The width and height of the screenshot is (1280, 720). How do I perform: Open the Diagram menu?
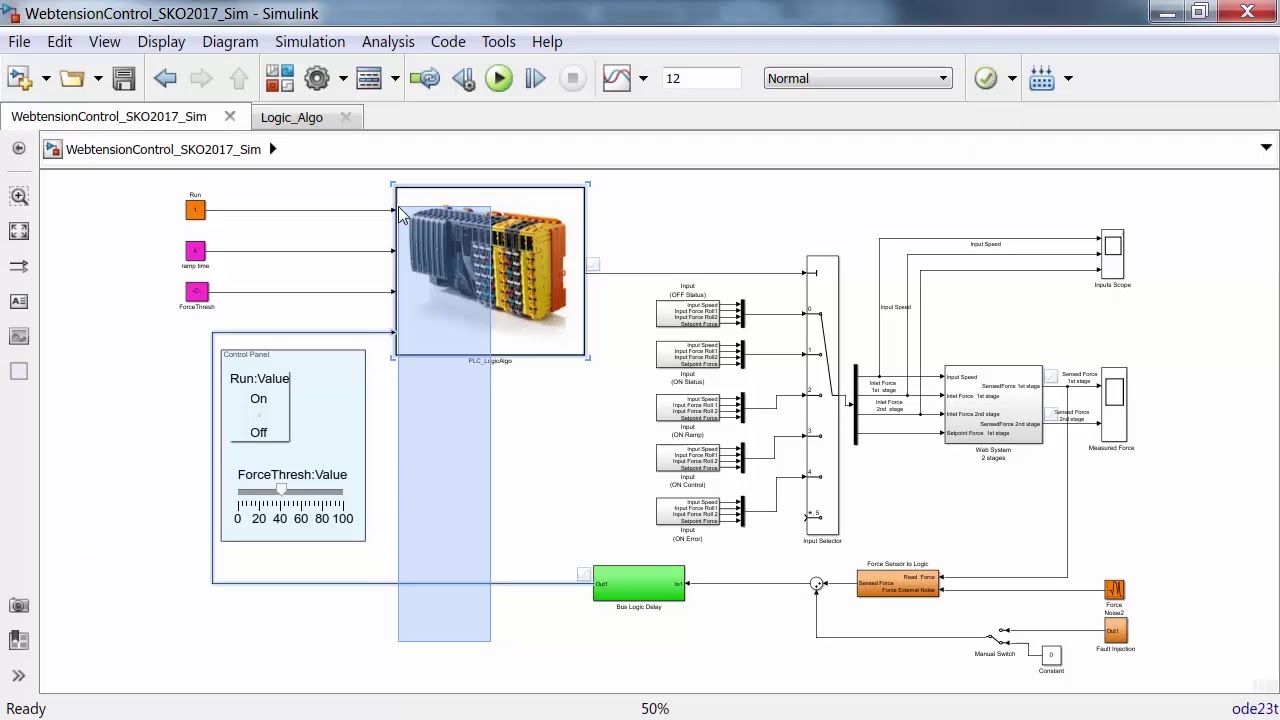pyautogui.click(x=230, y=42)
